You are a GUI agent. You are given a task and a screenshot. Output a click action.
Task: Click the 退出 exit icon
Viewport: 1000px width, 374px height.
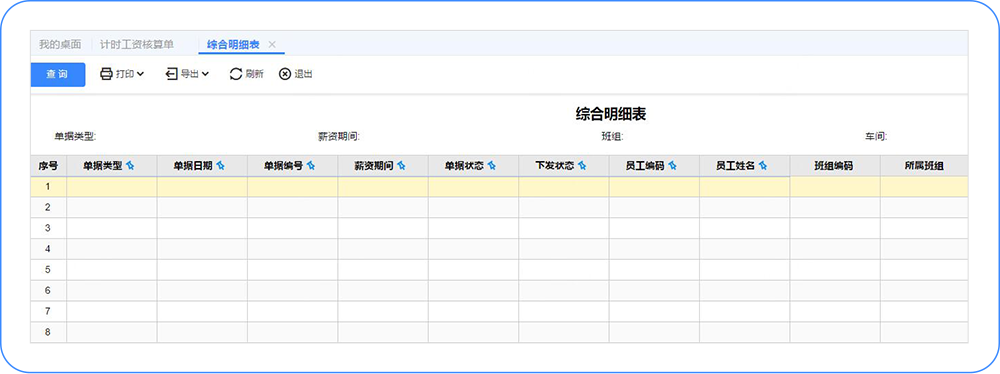tap(285, 74)
